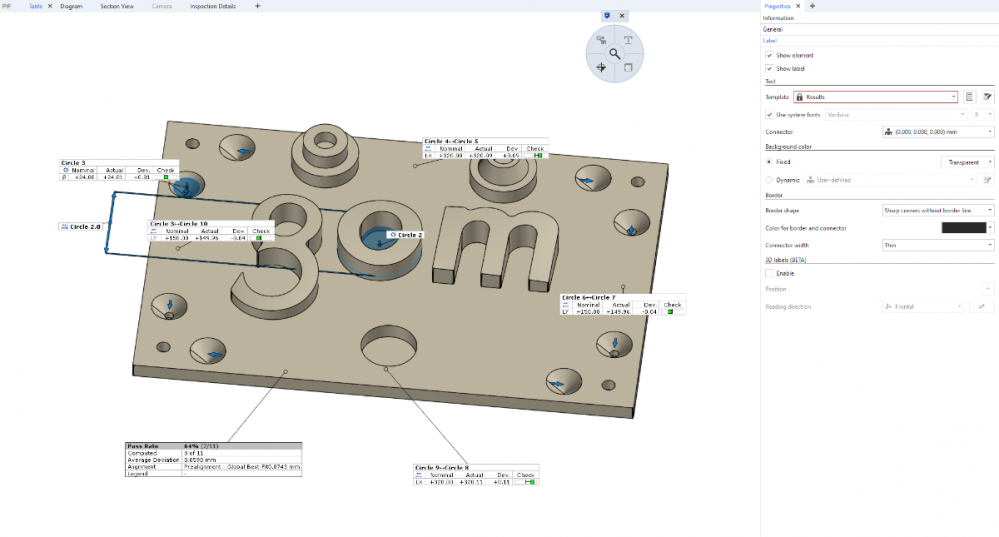This screenshot has height=537, width=999.
Task: Select the Circle 2 label in viewport
Action: (x=409, y=235)
